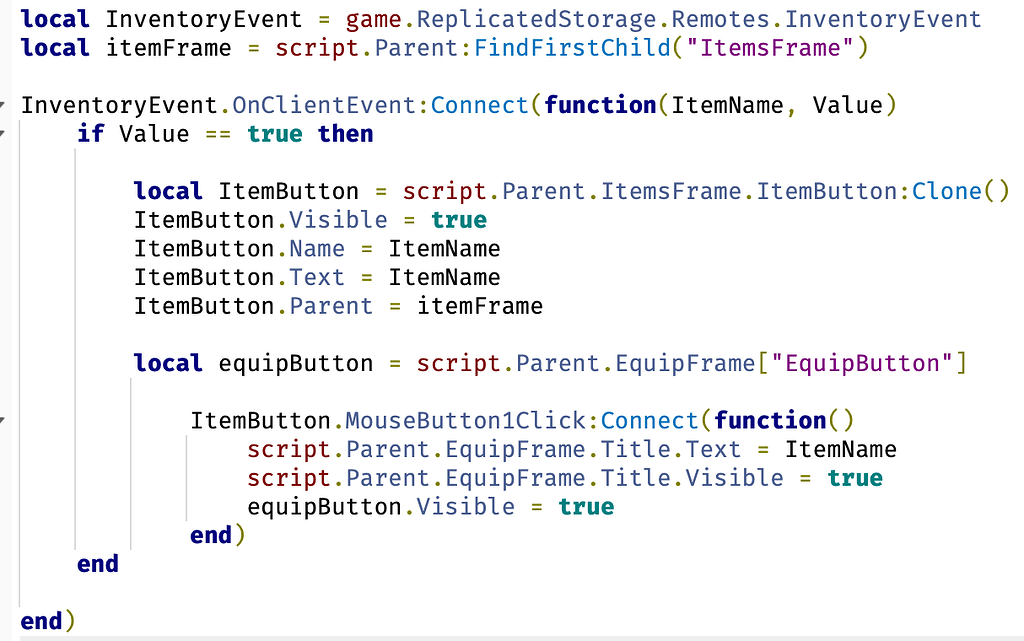
Task: Click the Text property on ItemButton.Text line
Action: [317, 277]
